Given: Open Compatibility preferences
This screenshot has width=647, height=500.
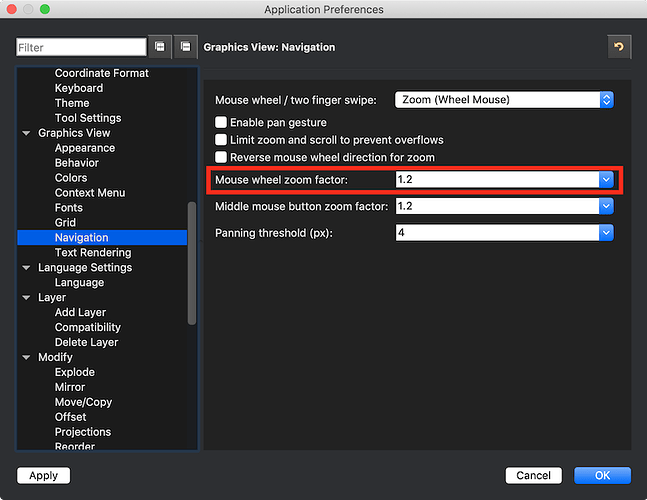Looking at the screenshot, I should pyautogui.click(x=87, y=327).
